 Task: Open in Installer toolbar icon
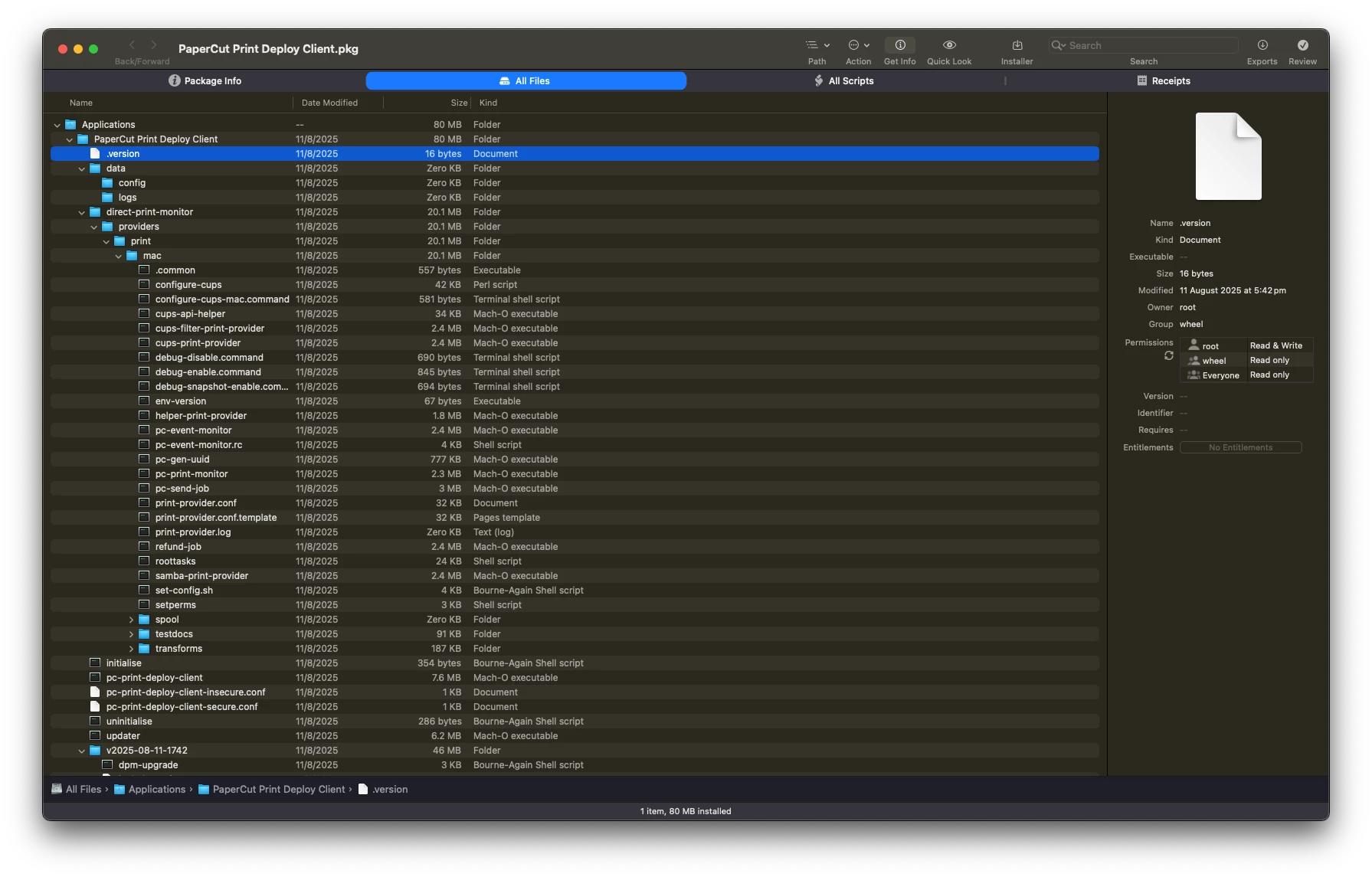(x=1017, y=45)
